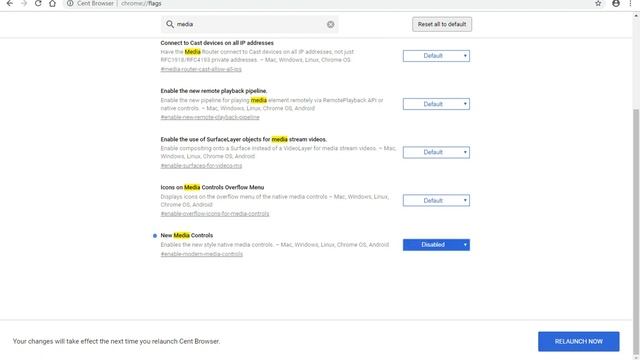Open dropdown for new remote playback pipeline

tap(436, 104)
